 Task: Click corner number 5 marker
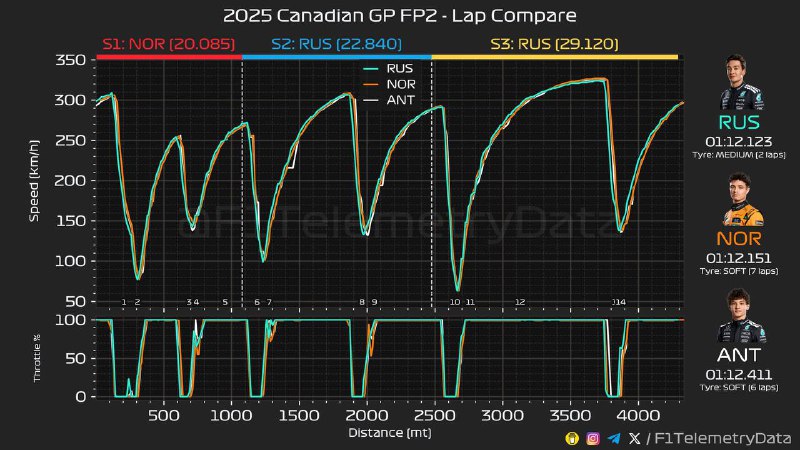pos(225,302)
